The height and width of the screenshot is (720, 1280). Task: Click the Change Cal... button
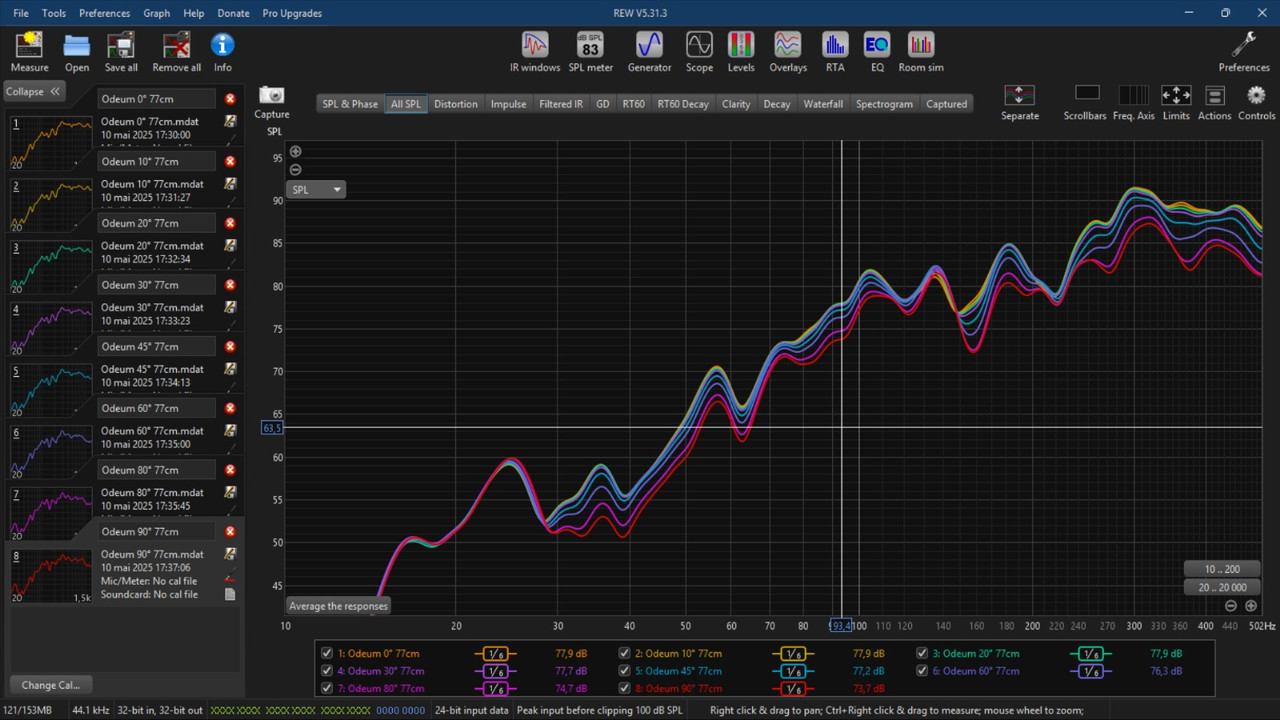point(51,685)
